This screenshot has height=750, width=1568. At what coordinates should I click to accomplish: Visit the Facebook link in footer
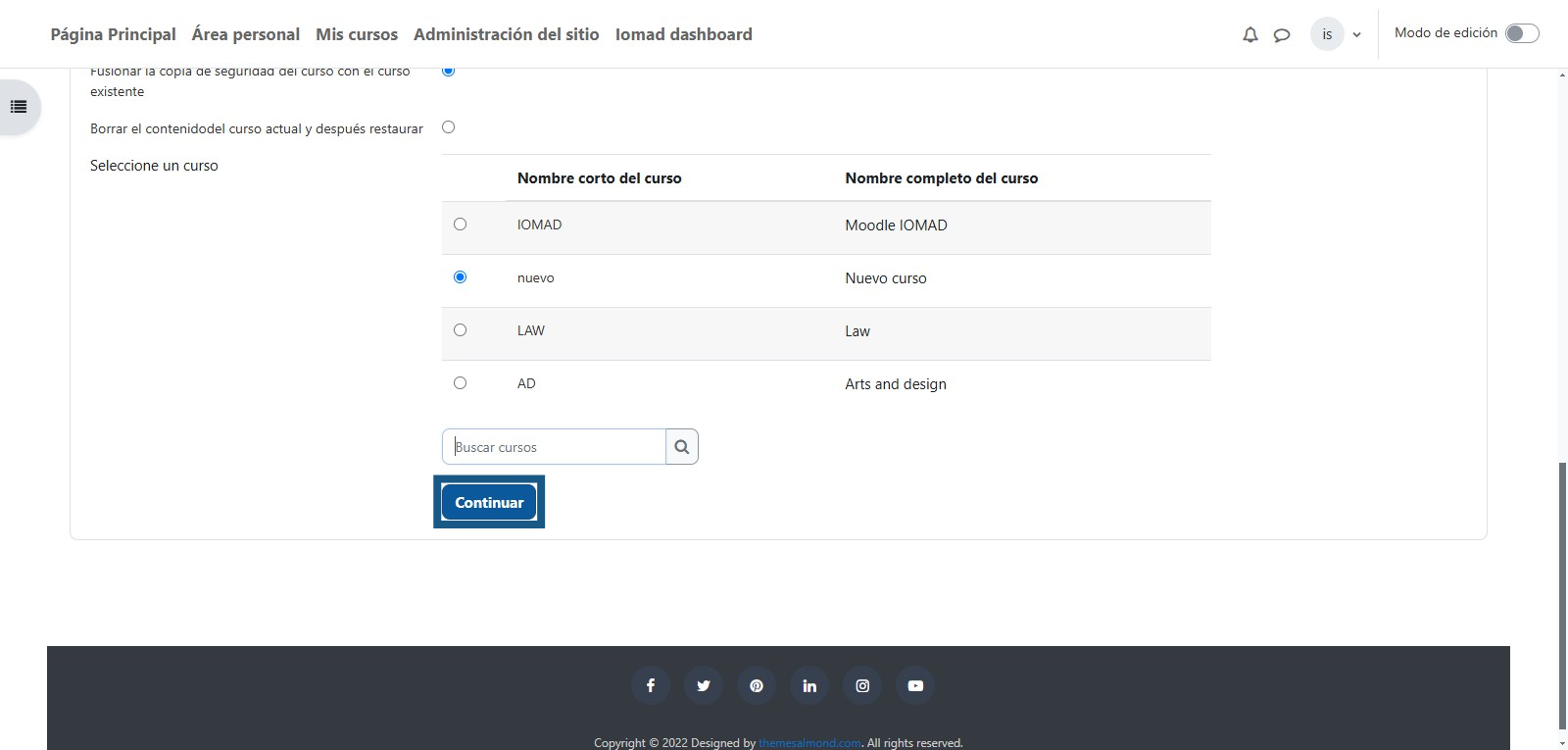click(651, 685)
